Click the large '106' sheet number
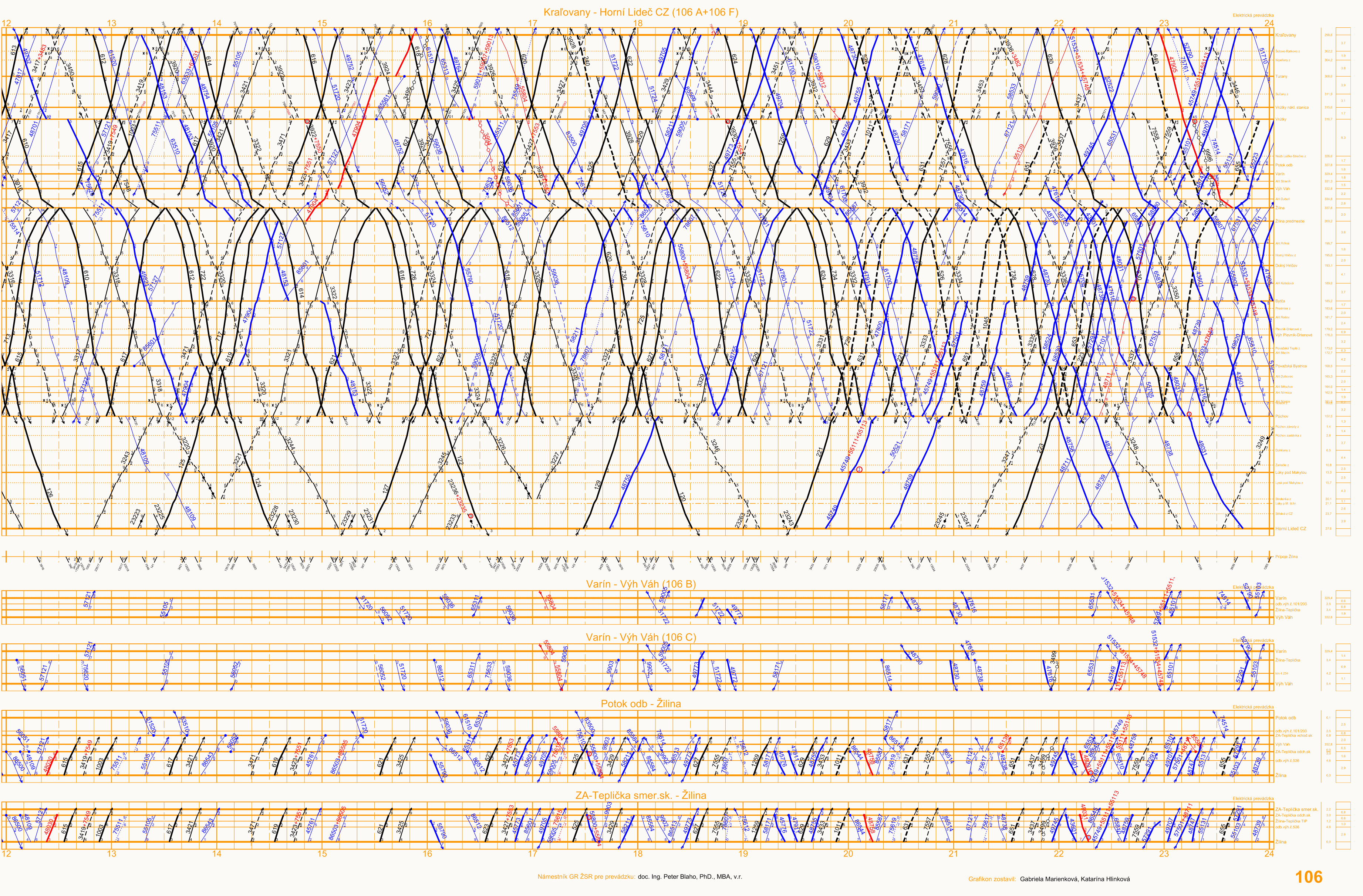 point(1309,877)
